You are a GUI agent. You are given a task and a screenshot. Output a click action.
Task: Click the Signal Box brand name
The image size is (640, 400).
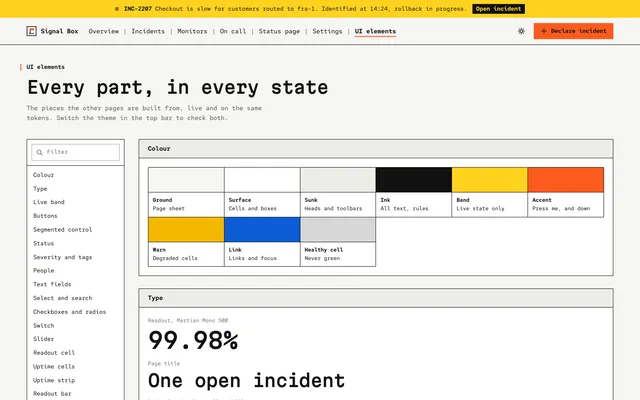(x=60, y=31)
